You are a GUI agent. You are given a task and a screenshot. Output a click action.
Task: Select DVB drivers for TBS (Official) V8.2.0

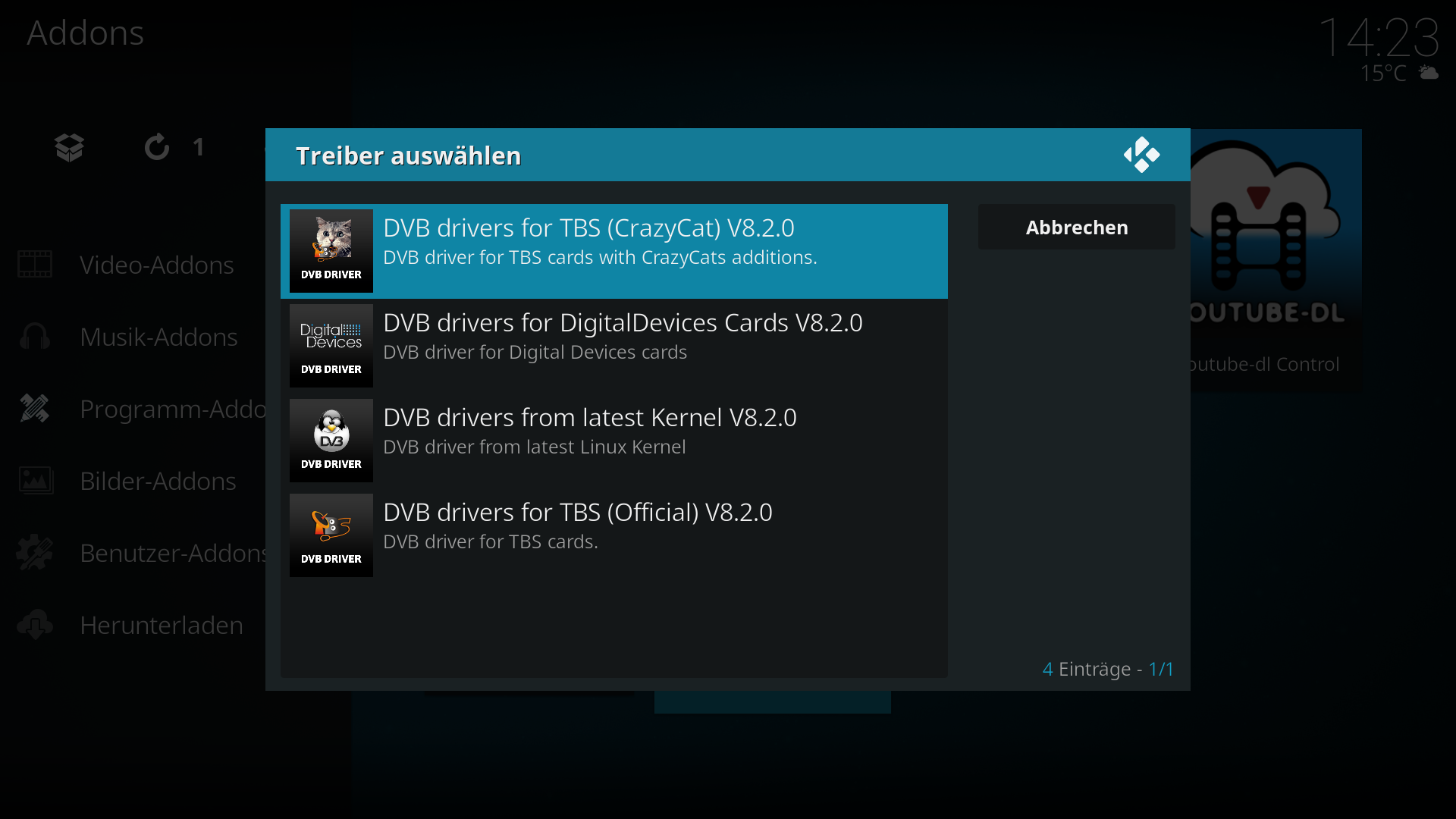click(614, 535)
